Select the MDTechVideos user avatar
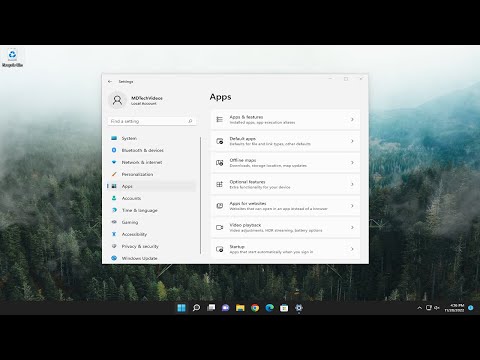Screen dimensions: 480x360 117,100
